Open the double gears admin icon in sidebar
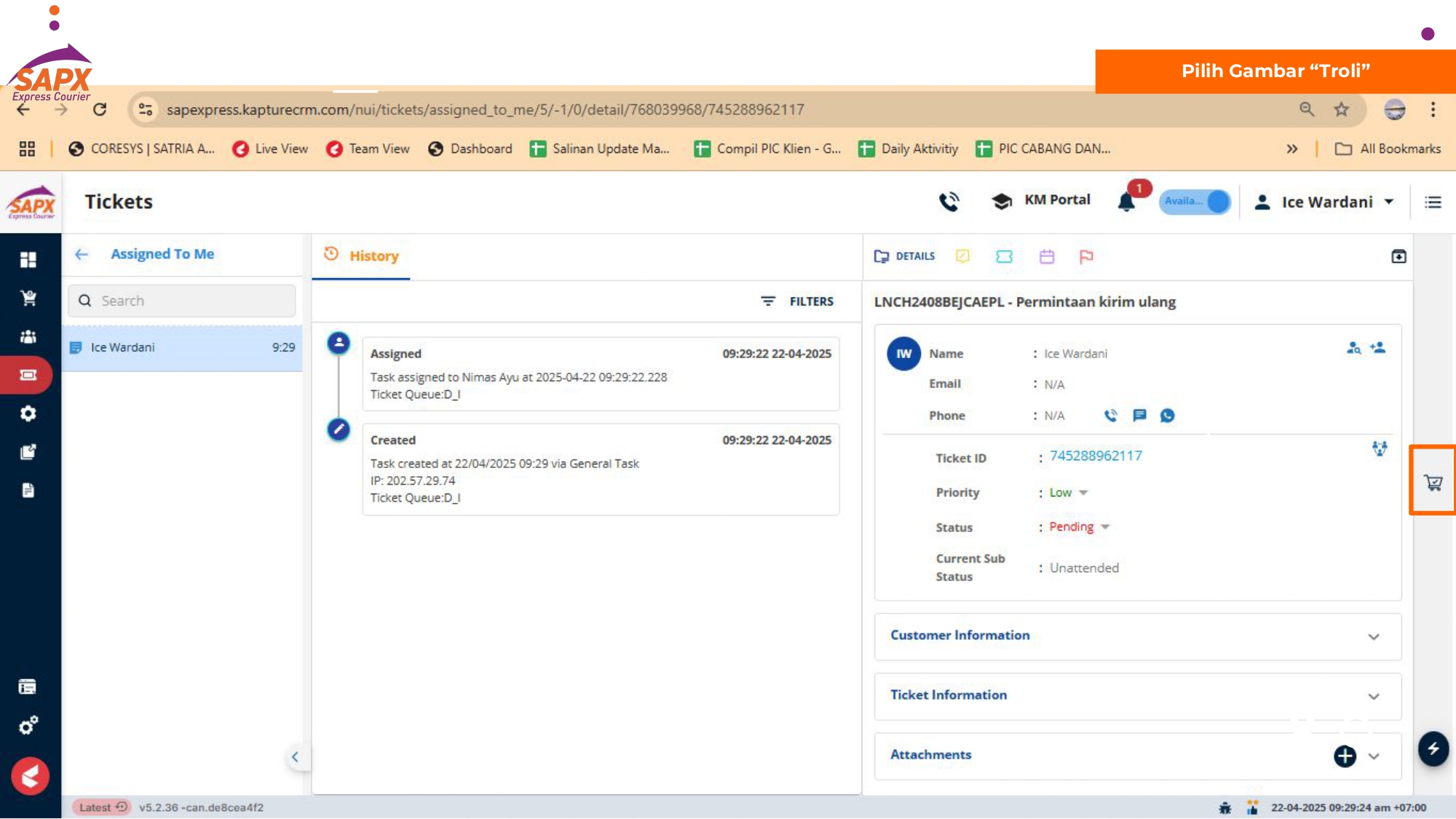The width and height of the screenshot is (1456, 819). (x=28, y=725)
